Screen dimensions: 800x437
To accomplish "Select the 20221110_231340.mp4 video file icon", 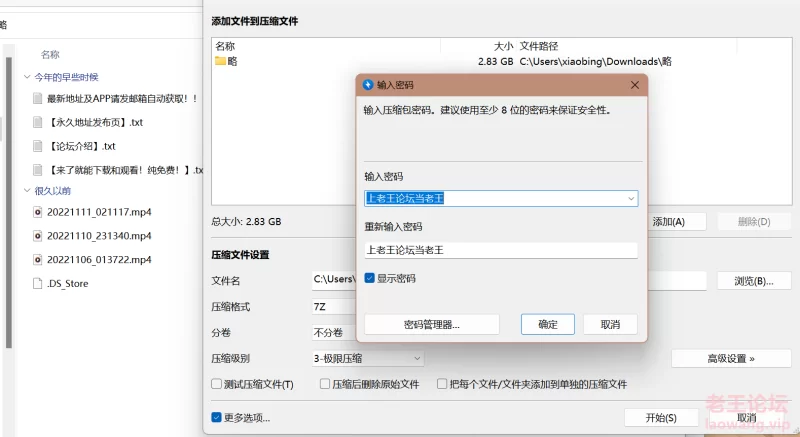I will tap(37, 236).
